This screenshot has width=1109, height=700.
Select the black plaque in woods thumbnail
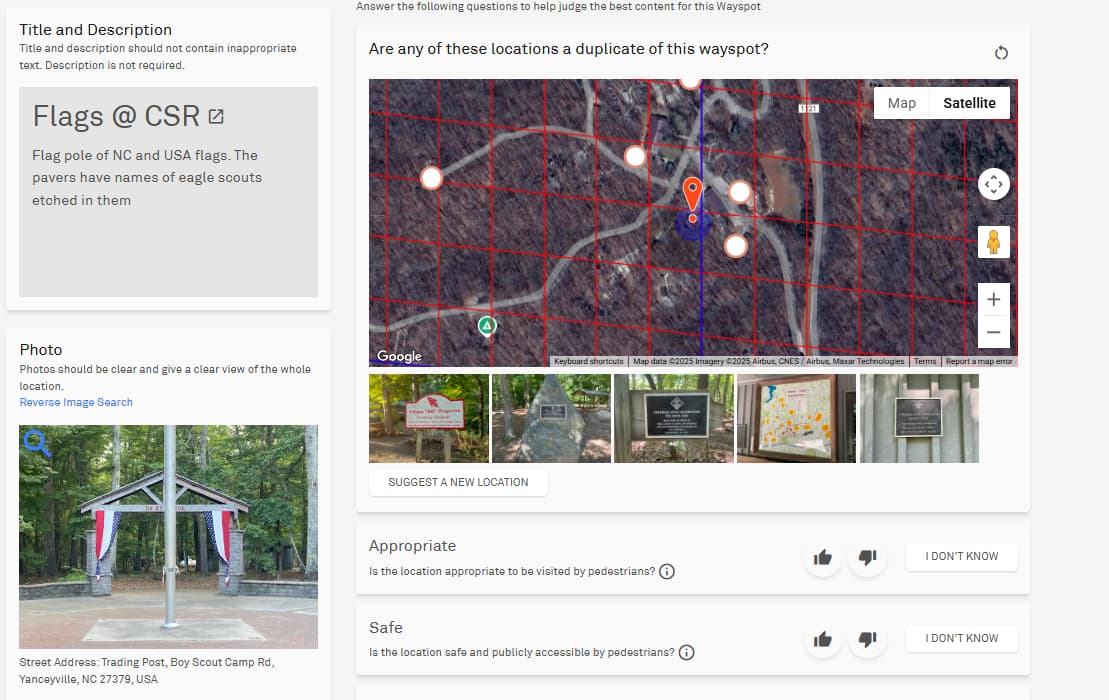tap(674, 419)
